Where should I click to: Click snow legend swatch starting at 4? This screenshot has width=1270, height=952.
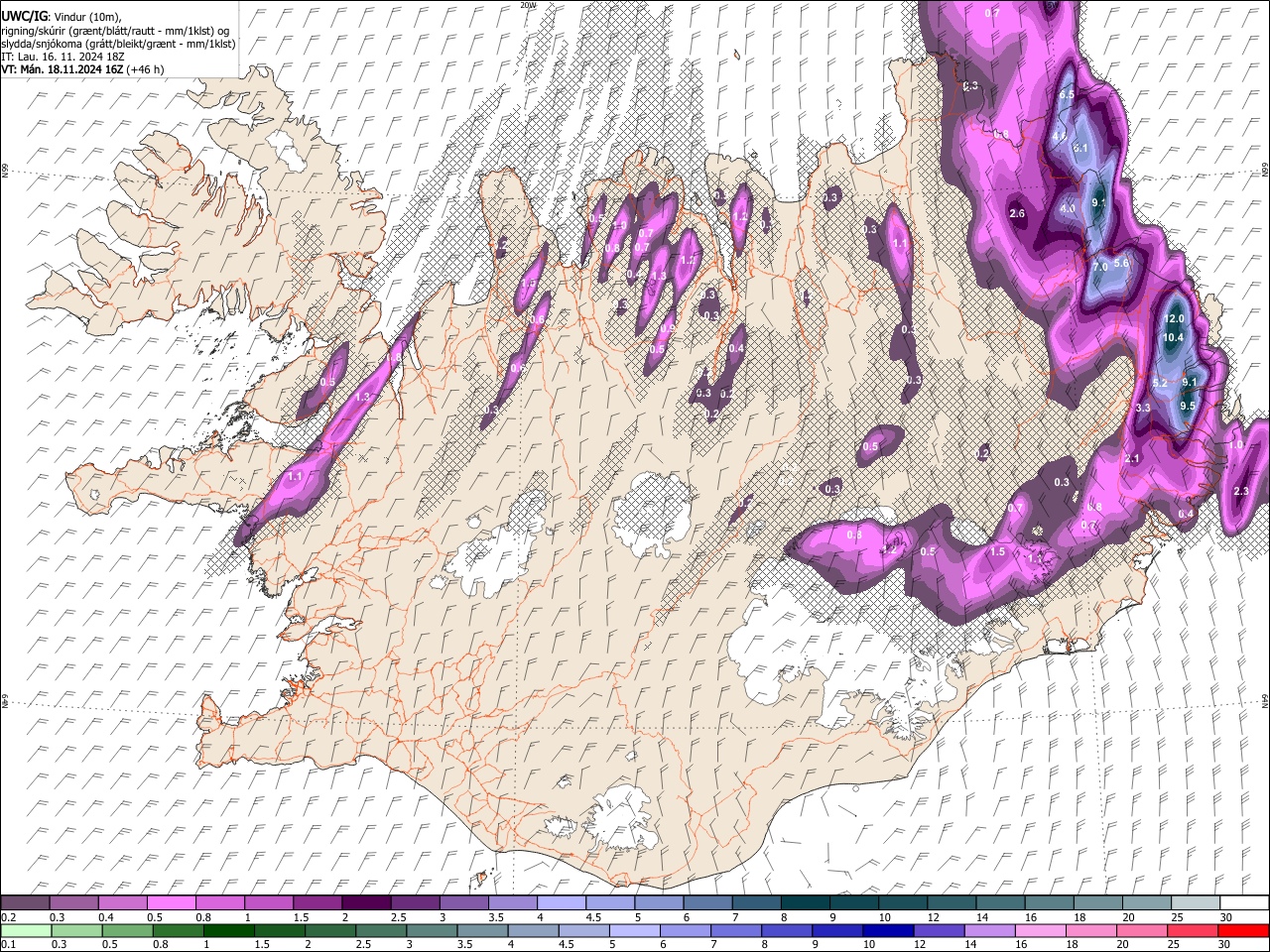[x=561, y=902]
